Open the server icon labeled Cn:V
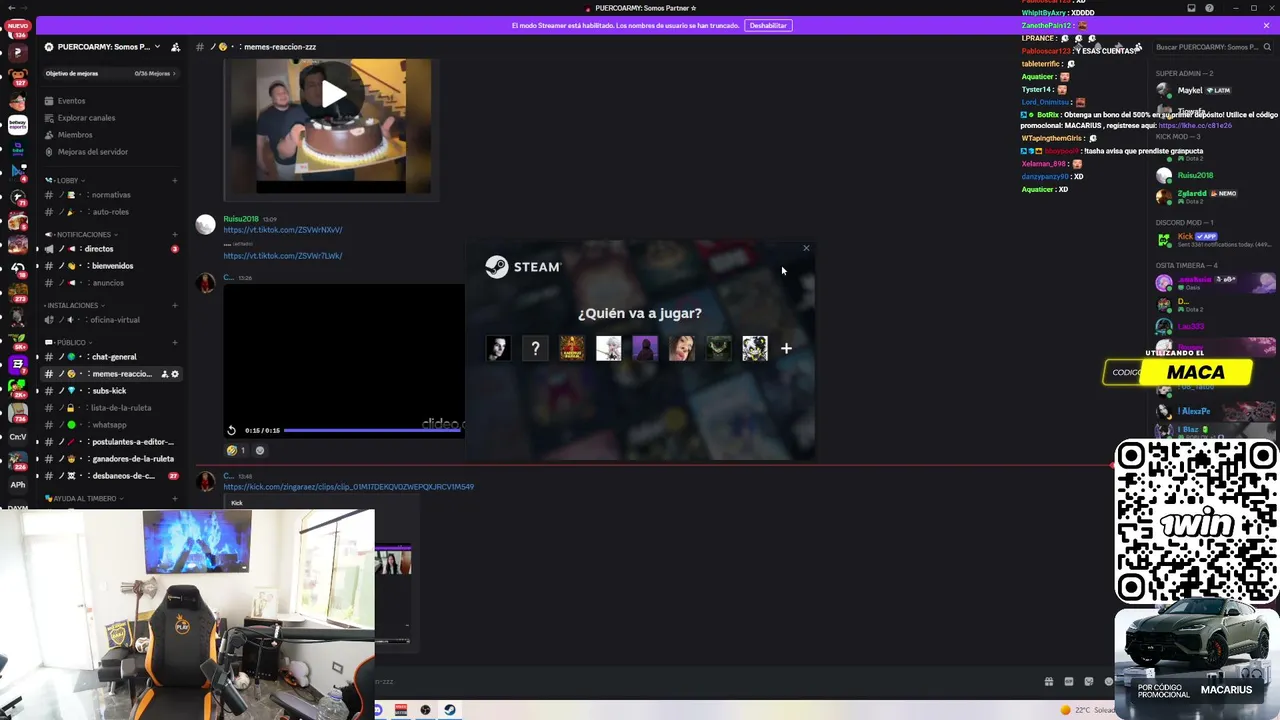 [x=17, y=437]
